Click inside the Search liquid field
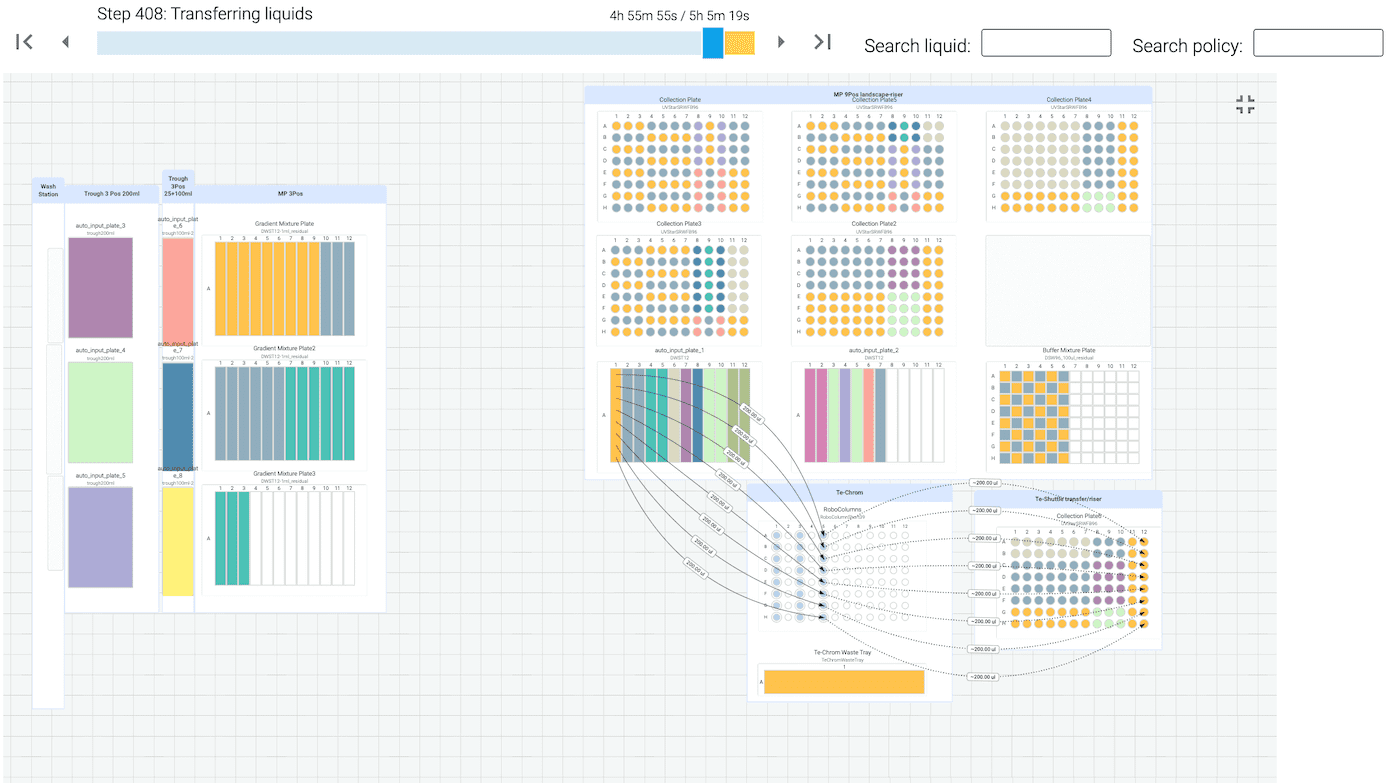 [1045, 42]
